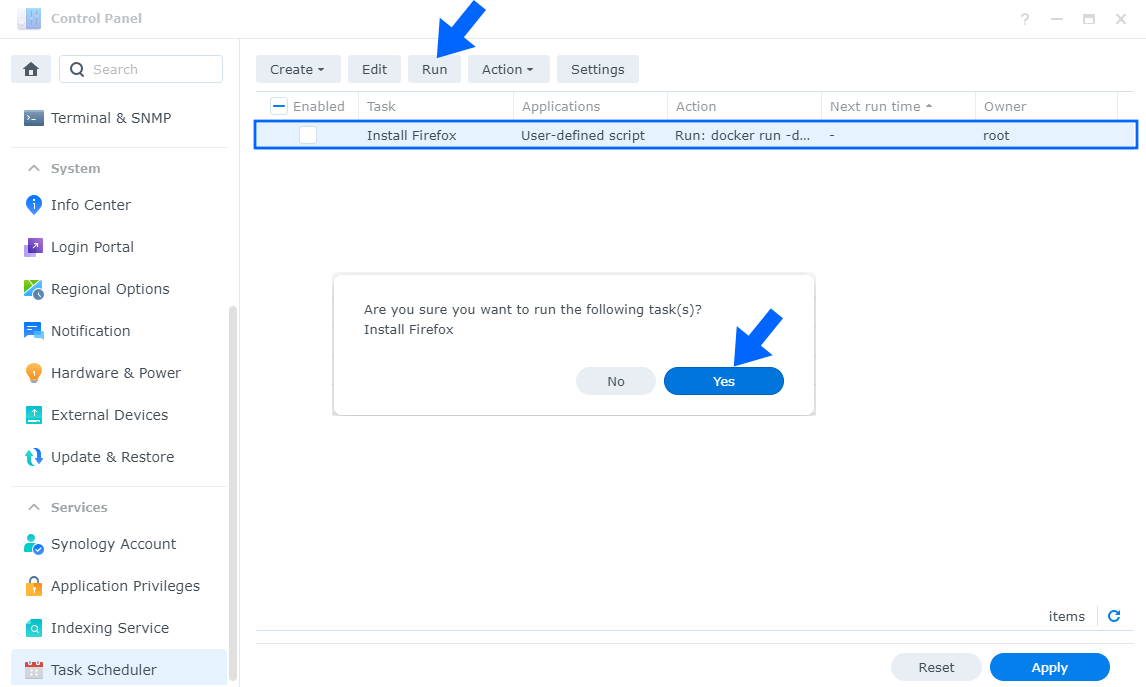This screenshot has width=1146, height=687.
Task: Confirm with the Yes button
Action: (724, 382)
